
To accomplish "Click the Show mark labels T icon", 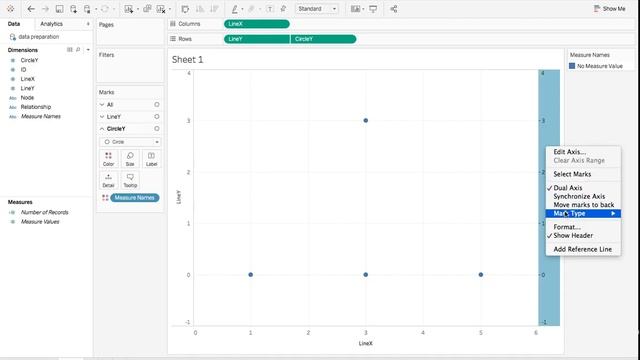I will point(270,9).
